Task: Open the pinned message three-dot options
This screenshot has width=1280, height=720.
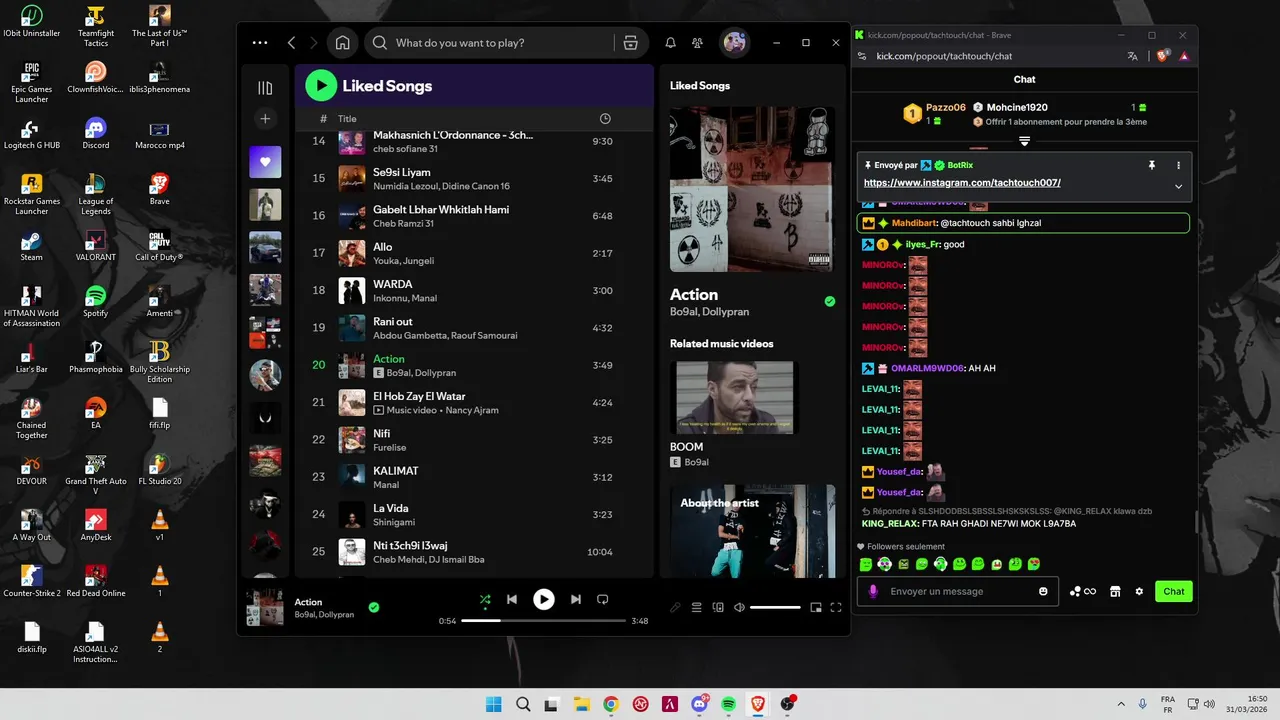Action: [x=1178, y=165]
